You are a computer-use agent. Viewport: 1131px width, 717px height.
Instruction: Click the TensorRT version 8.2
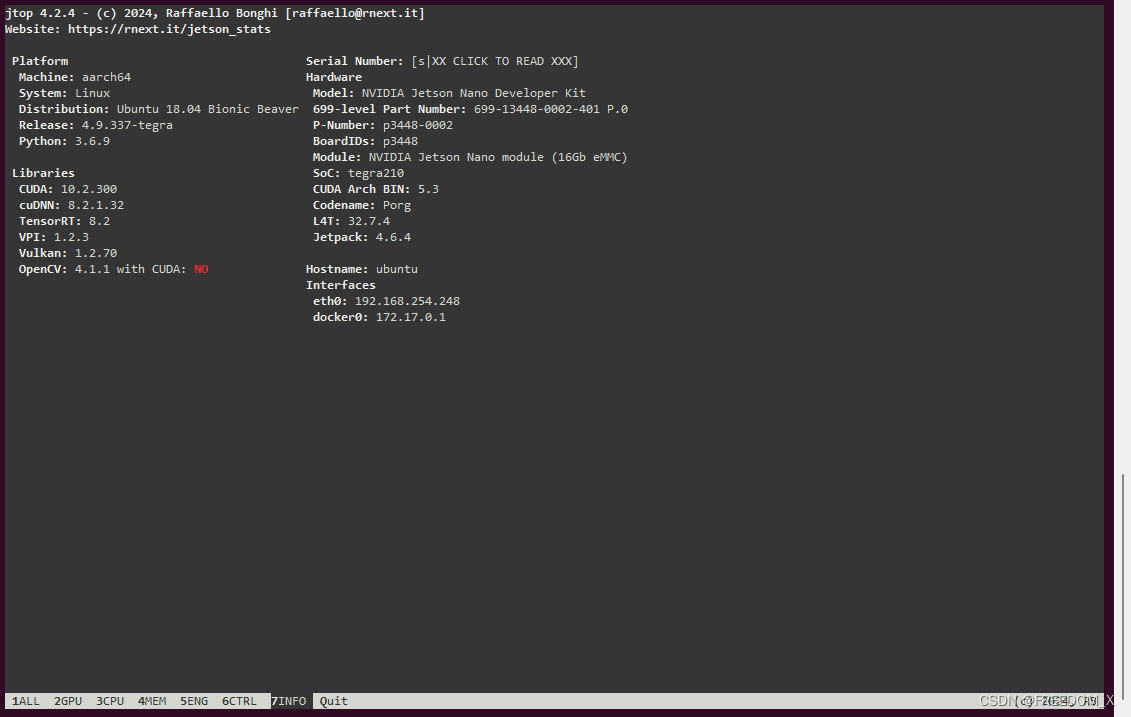coord(100,221)
